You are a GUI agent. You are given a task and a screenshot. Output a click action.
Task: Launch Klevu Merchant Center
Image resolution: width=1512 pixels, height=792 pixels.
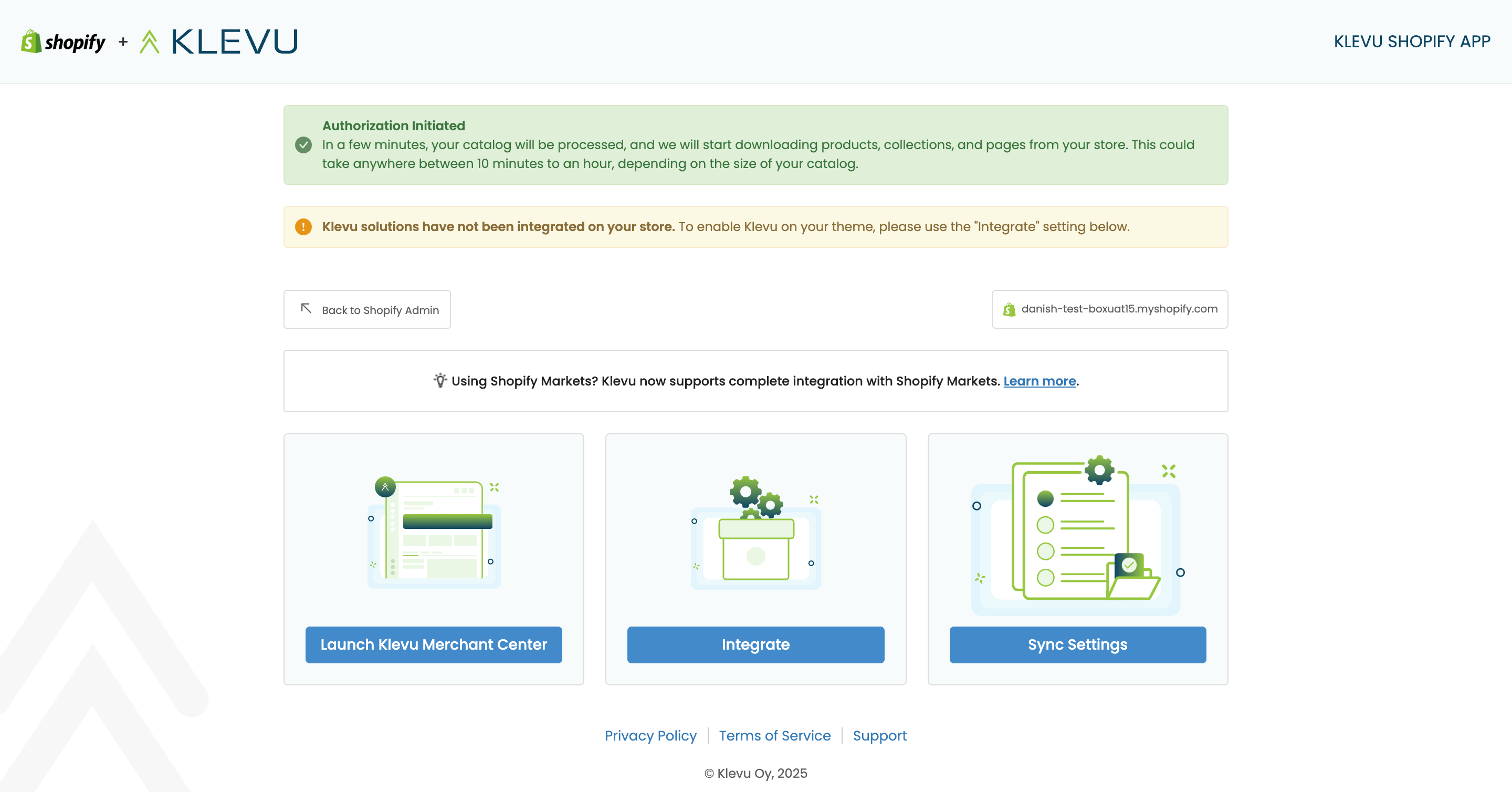pyautogui.click(x=434, y=644)
